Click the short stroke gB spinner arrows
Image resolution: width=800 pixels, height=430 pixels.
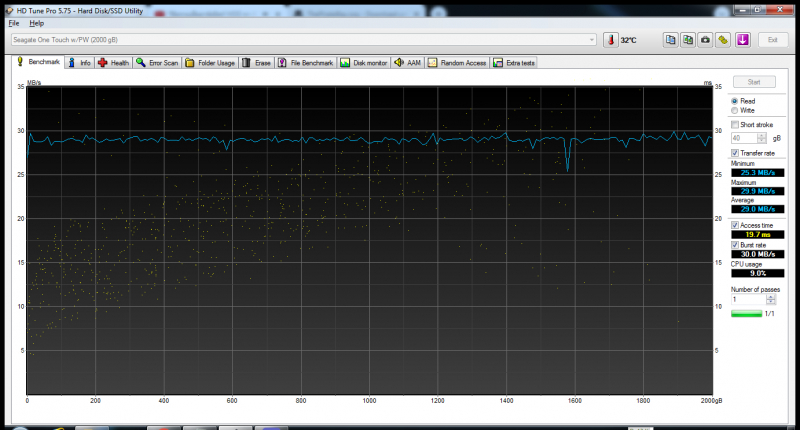(x=762, y=138)
